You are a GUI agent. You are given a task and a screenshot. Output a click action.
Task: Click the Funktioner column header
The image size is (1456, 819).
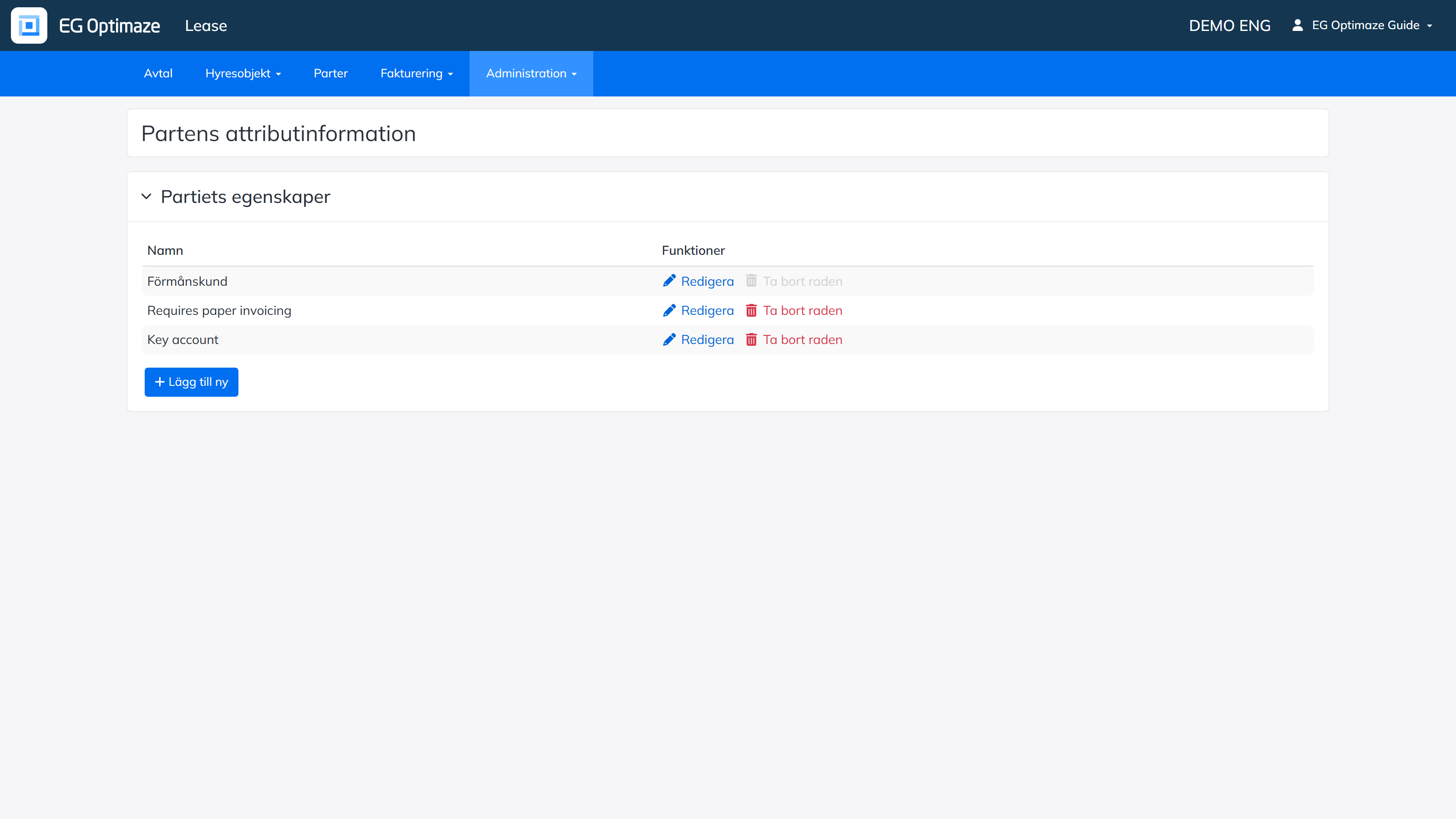click(693, 250)
